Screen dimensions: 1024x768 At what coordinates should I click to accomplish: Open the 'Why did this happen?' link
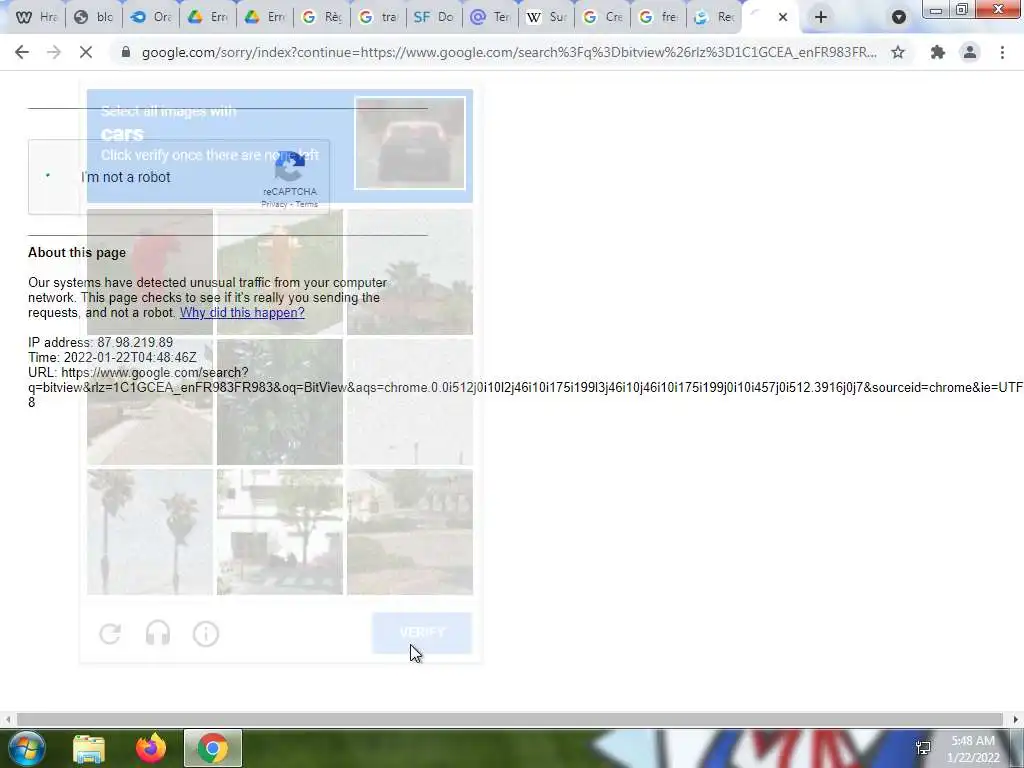(242, 312)
